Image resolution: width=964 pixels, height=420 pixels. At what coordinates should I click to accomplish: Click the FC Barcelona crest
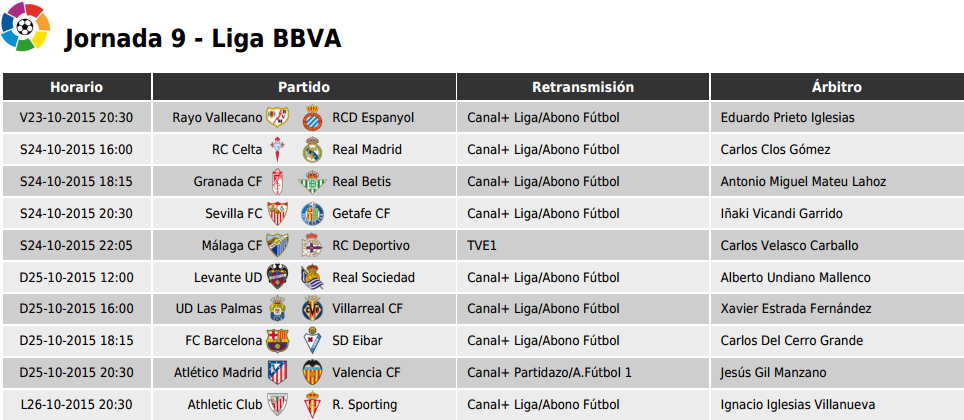point(277,341)
